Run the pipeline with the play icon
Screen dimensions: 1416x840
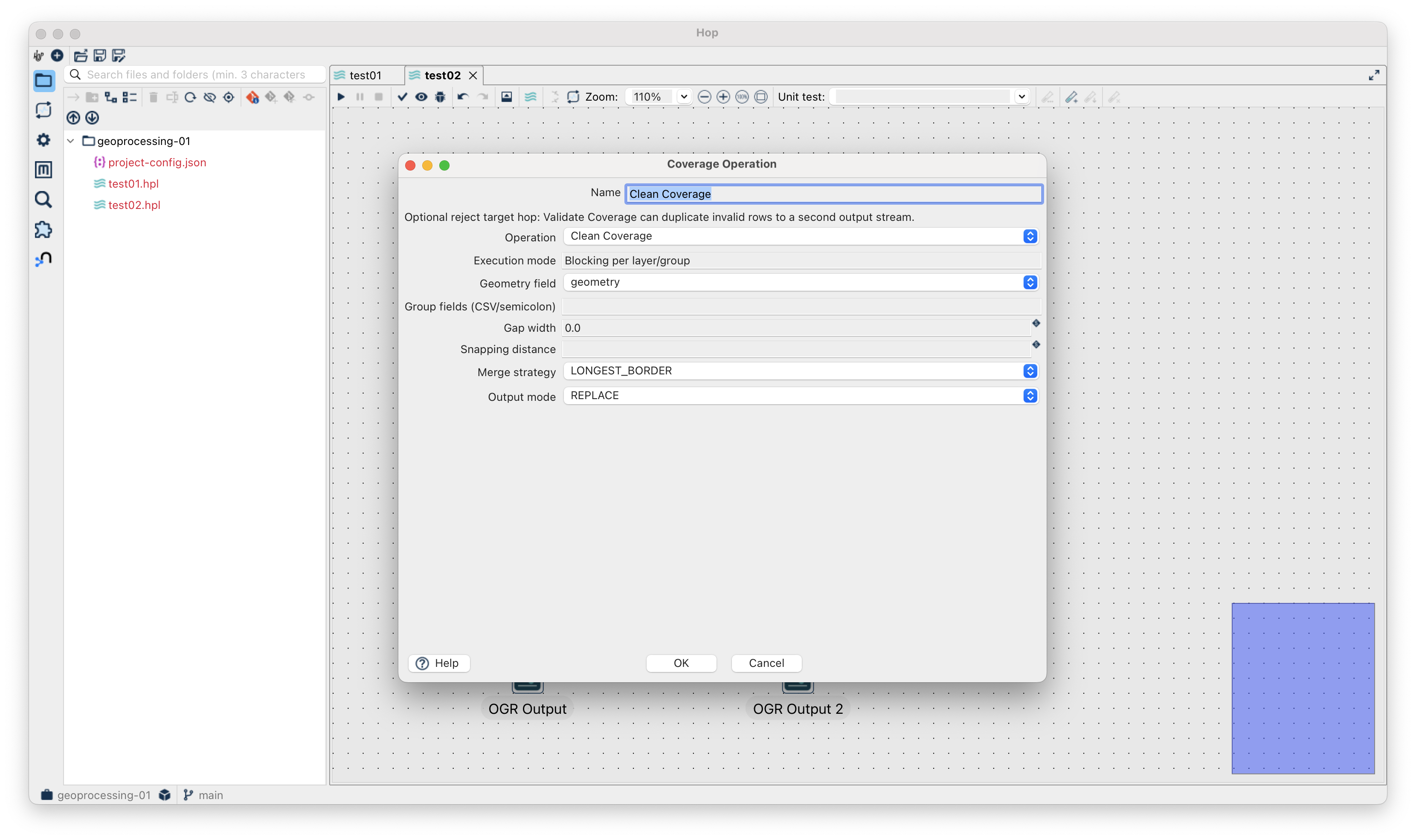point(341,97)
